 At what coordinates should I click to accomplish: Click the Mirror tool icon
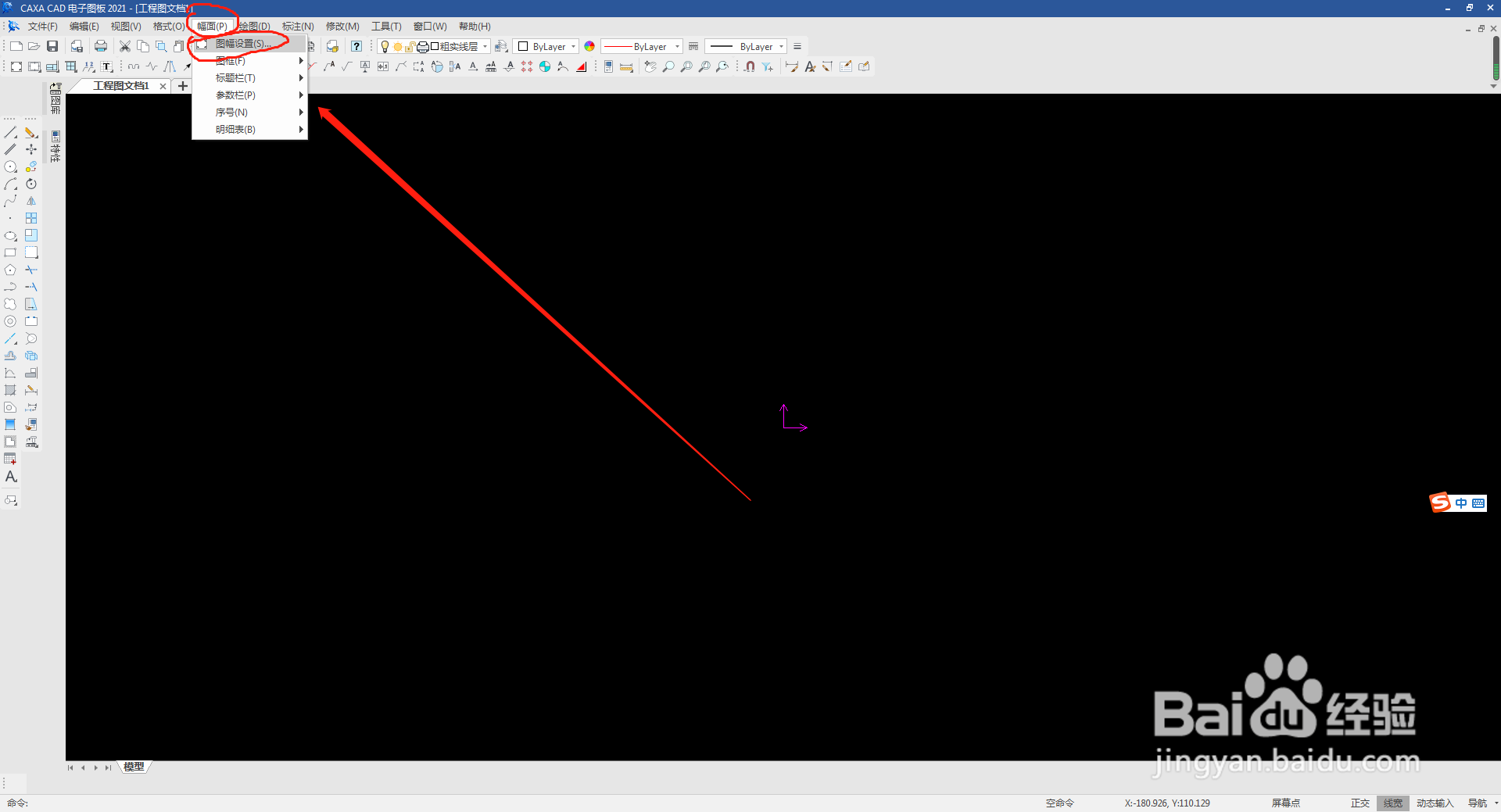click(x=31, y=201)
